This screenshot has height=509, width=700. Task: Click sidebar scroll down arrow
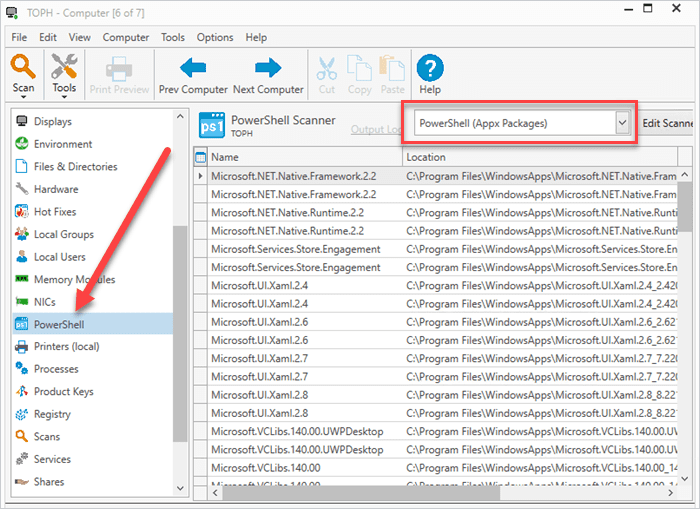tap(180, 488)
